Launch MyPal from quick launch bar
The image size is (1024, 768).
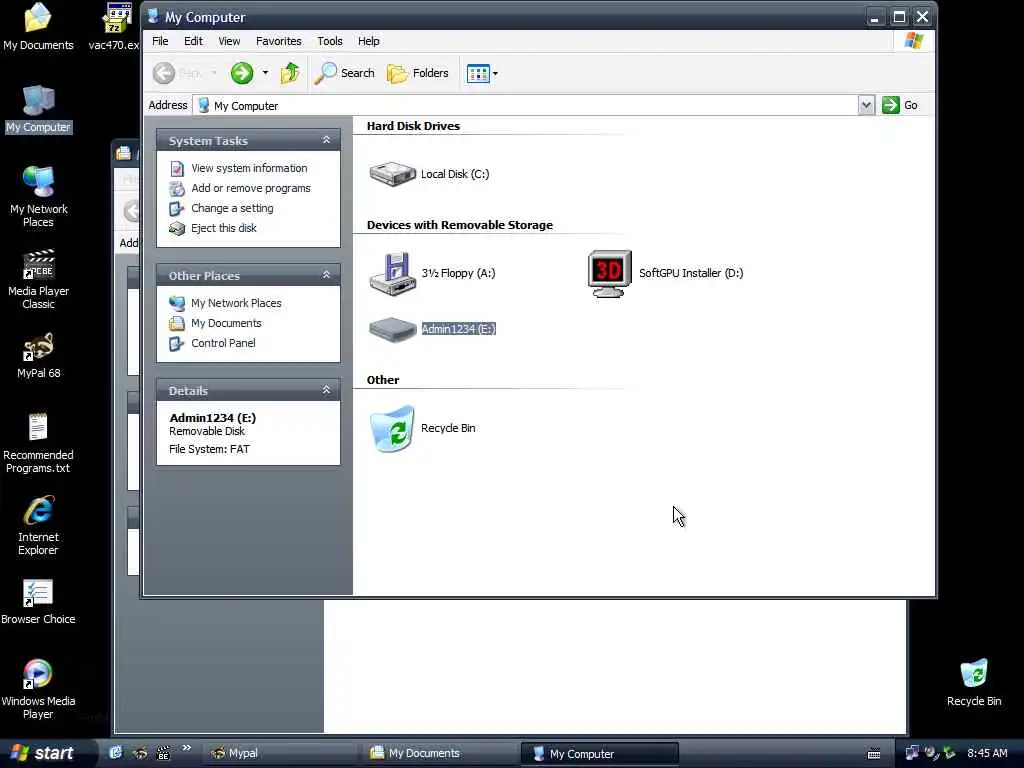pyautogui.click(x=140, y=753)
